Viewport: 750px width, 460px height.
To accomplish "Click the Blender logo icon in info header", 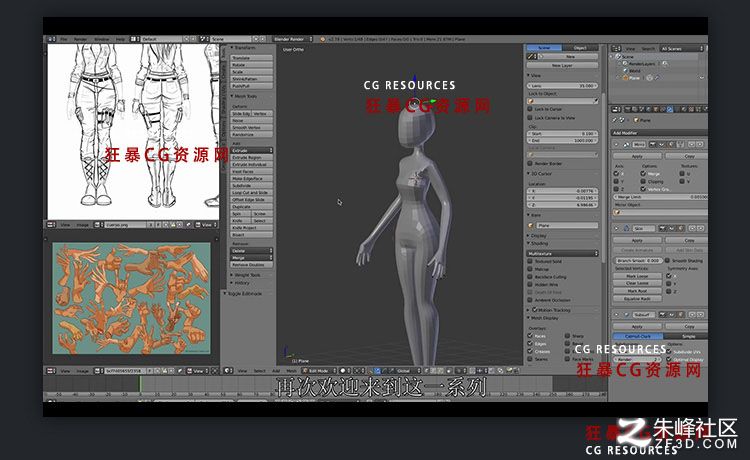I will click(322, 39).
